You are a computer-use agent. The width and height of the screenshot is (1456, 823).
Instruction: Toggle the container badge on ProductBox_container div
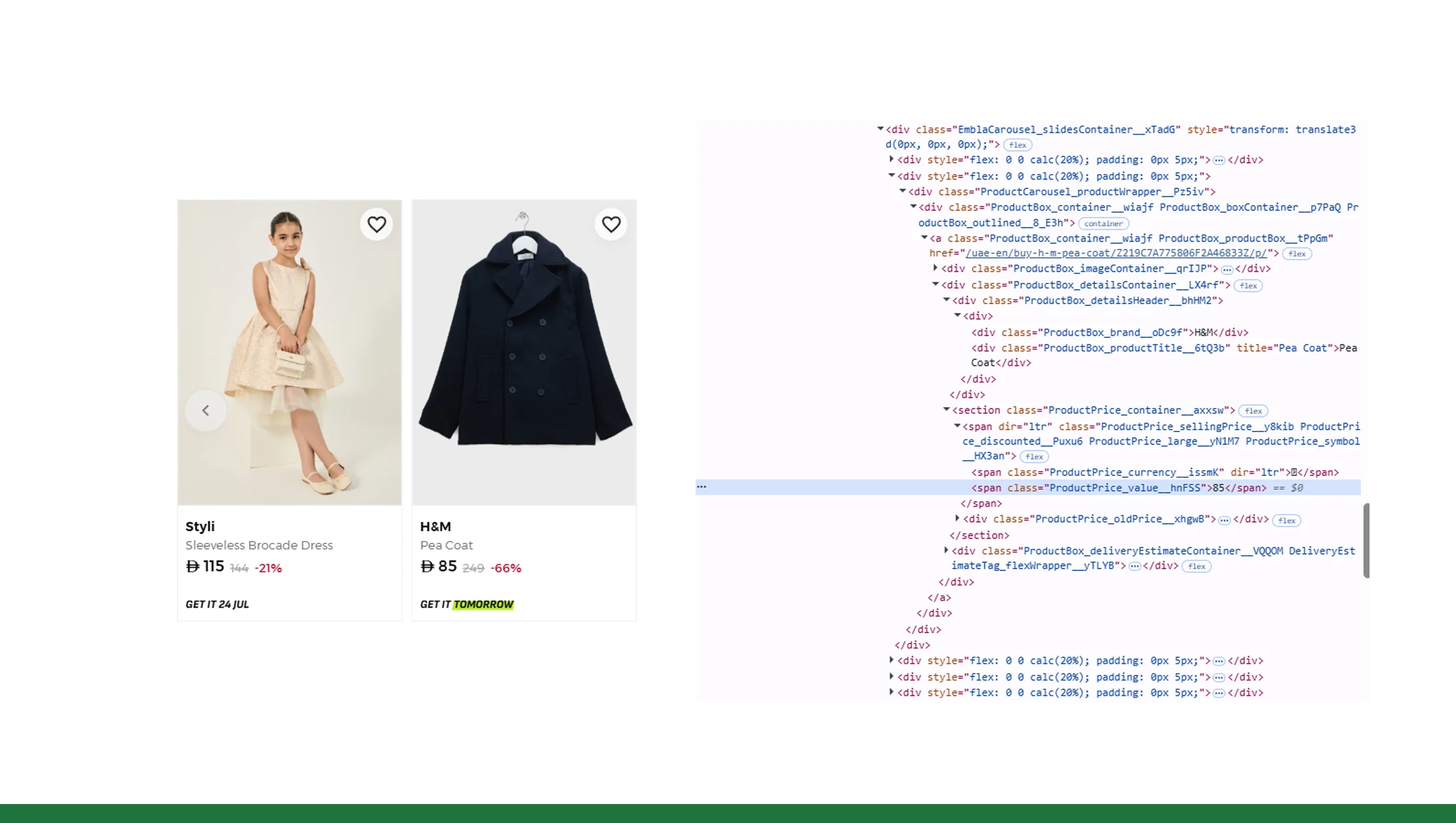click(1104, 223)
